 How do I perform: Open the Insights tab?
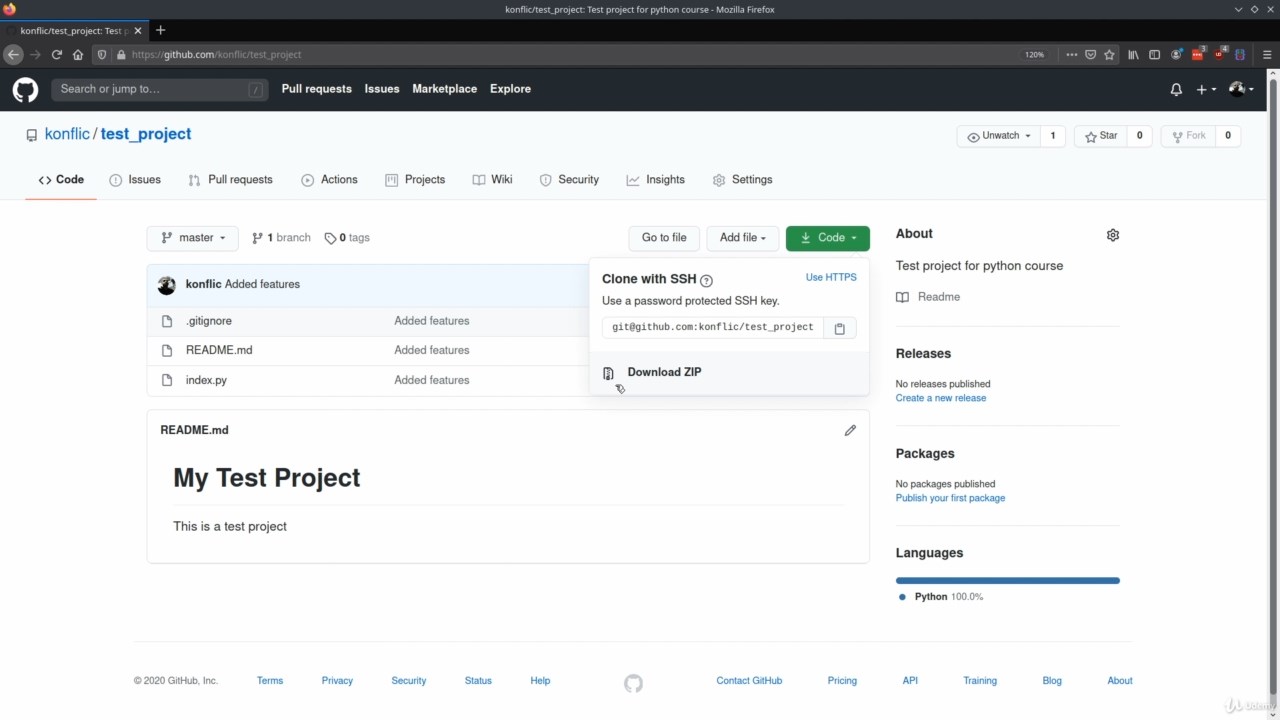tap(656, 180)
